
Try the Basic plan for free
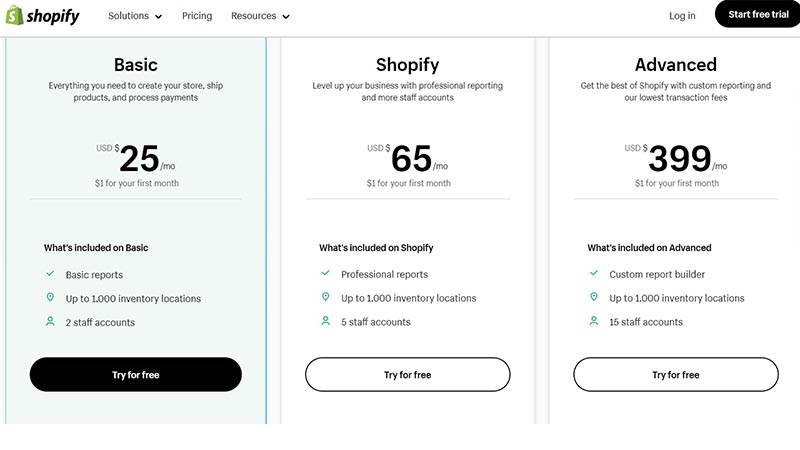pos(136,374)
